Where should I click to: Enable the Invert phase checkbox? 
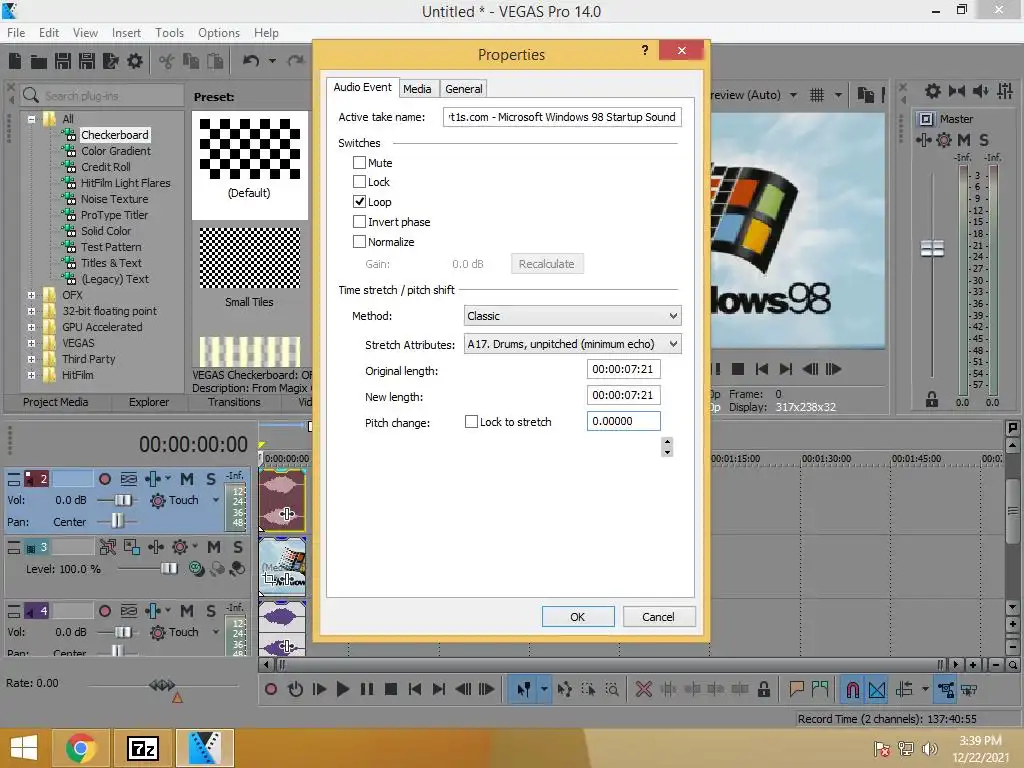[359, 222]
